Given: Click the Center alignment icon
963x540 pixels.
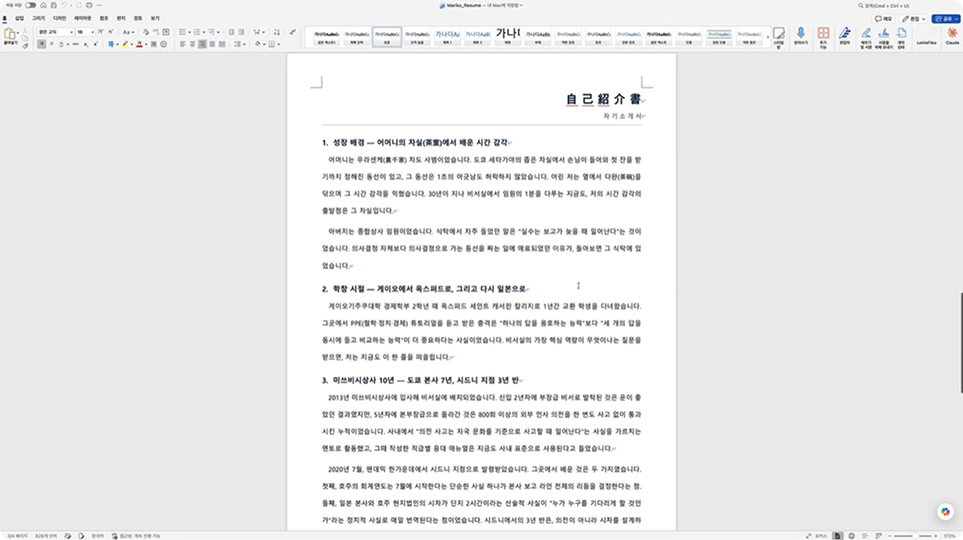Looking at the screenshot, I should pyautogui.click(x=192, y=44).
